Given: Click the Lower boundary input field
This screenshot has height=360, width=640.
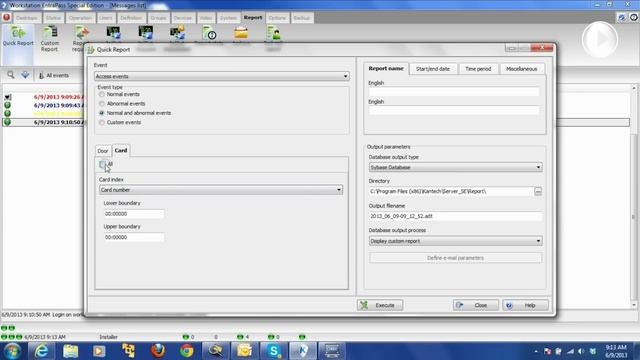Looking at the screenshot, I should [x=134, y=214].
